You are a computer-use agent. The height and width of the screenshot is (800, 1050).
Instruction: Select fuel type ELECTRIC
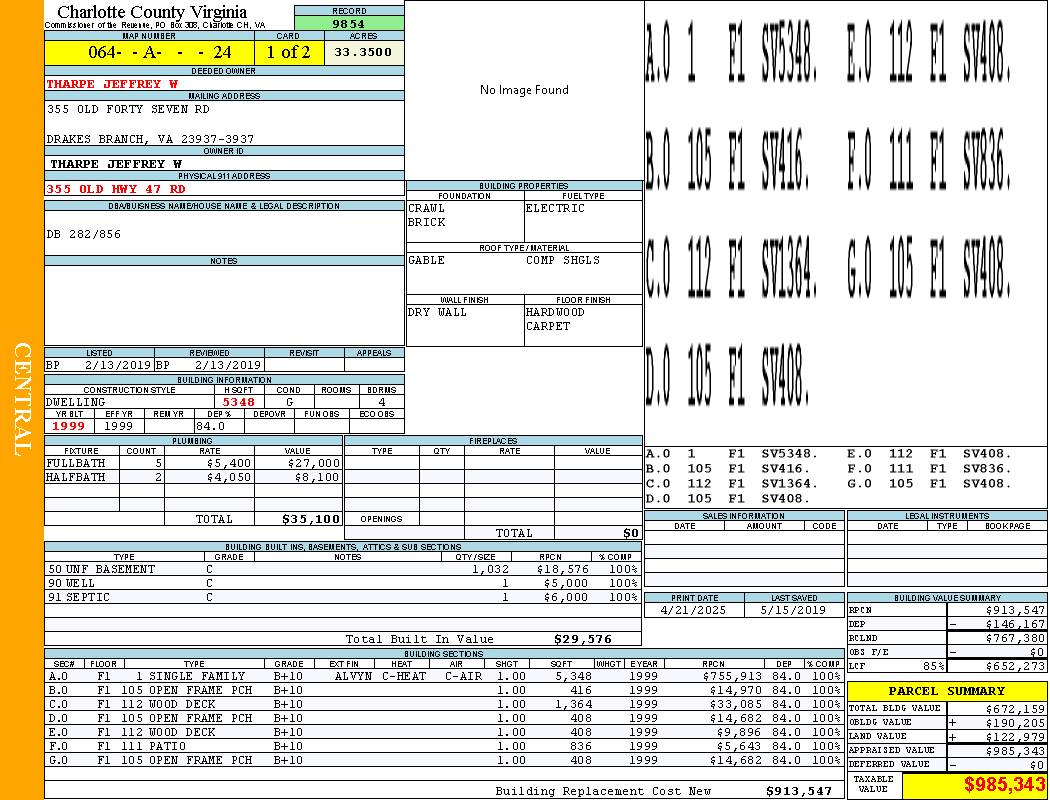555,208
